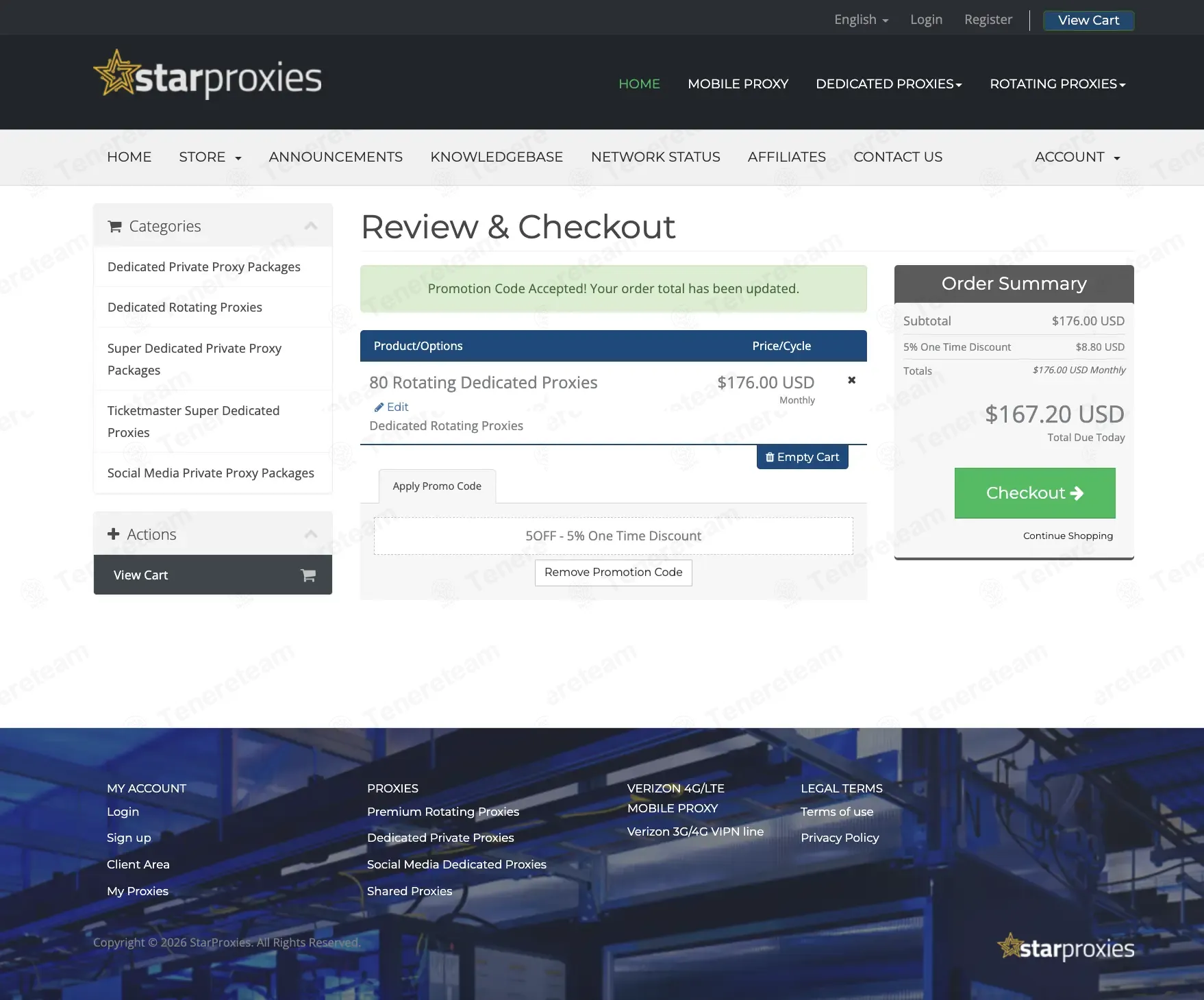Viewport: 1204px width, 1000px height.
Task: Click the 80 Rotating Dedicated Proxies title
Action: tap(484, 382)
